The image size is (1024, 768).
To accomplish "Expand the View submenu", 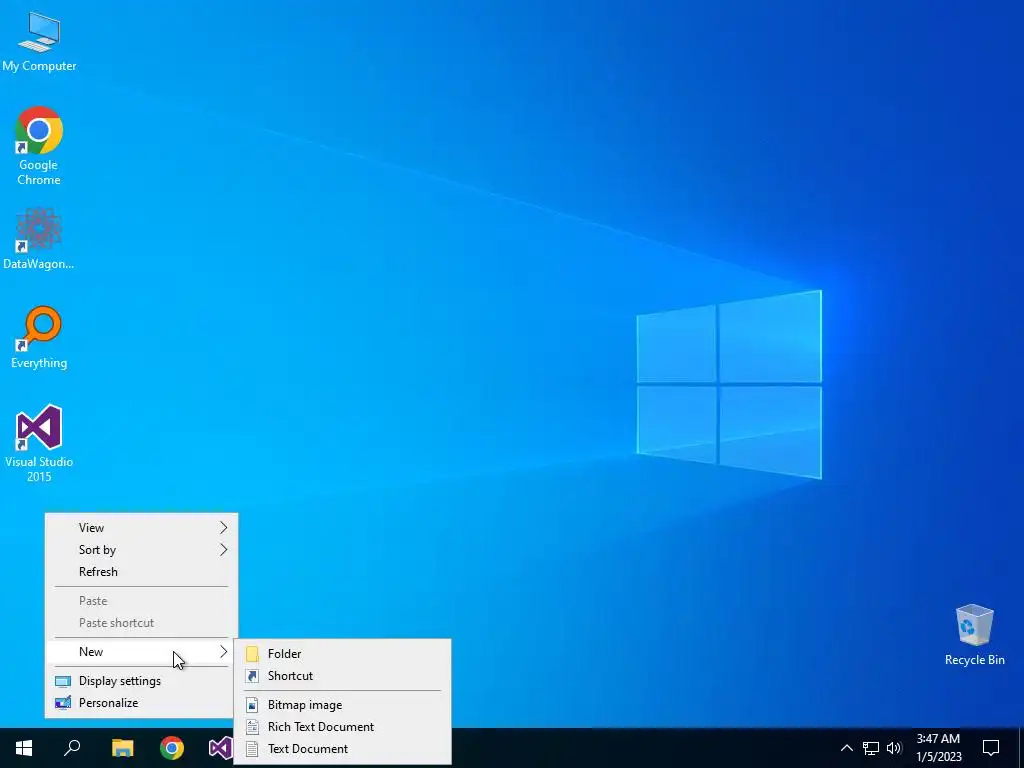I will pos(142,528).
